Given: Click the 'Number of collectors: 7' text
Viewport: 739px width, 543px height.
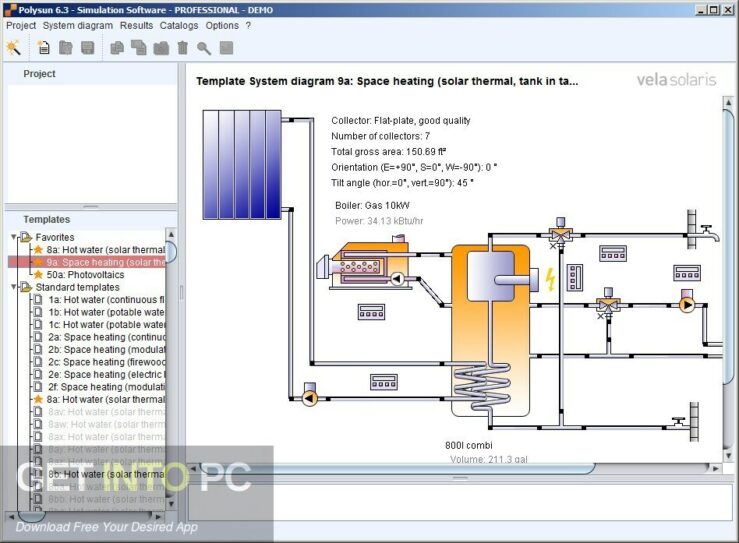Looking at the screenshot, I should tap(380, 136).
